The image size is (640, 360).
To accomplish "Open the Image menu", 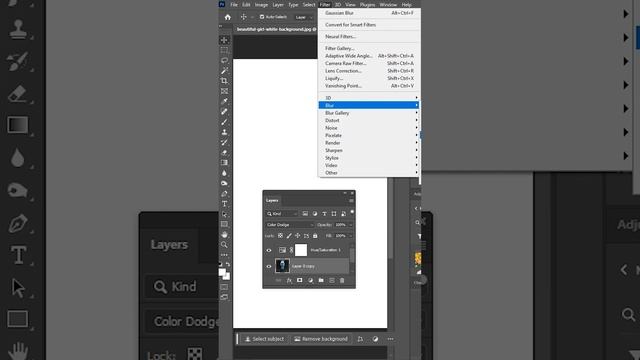I will click(x=261, y=5).
